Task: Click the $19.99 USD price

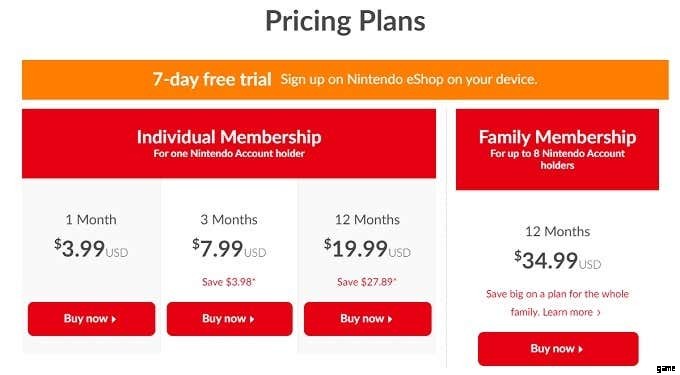Action: (367, 249)
